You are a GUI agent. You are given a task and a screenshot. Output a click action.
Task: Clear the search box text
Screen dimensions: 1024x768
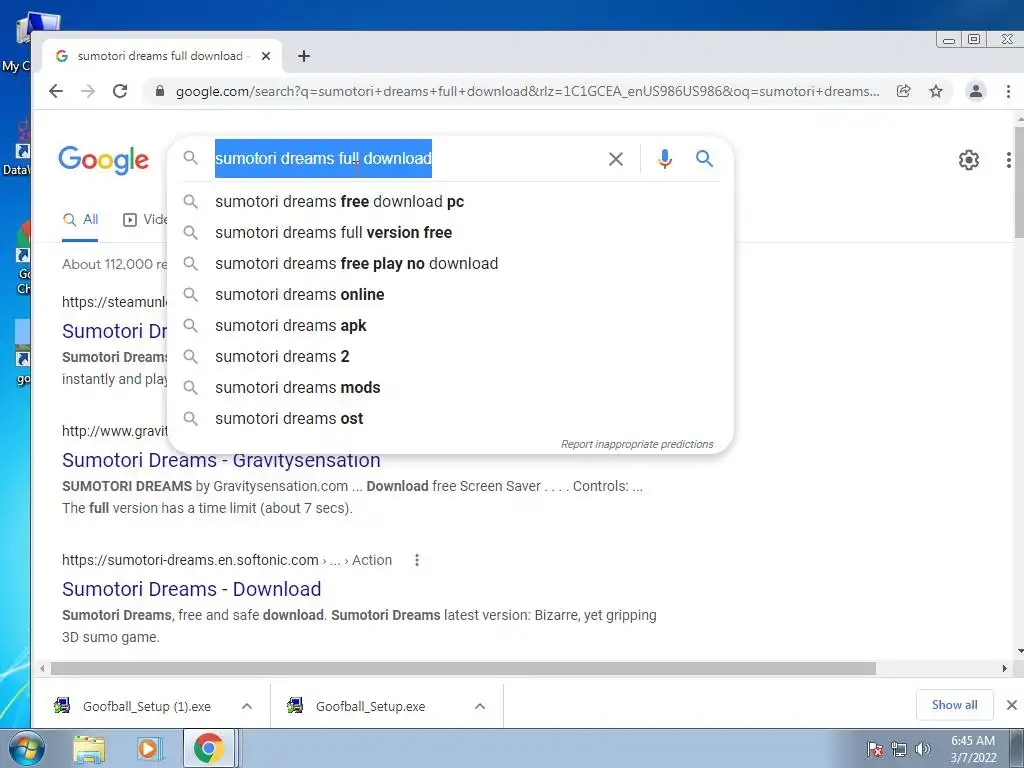(616, 159)
